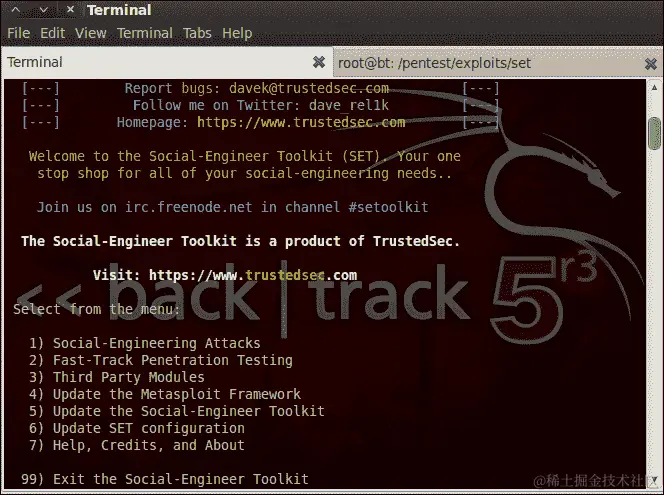
Task: Click the 'stop shop for all of your social-engineering needs' line
Action: pyautogui.click(x=244, y=173)
